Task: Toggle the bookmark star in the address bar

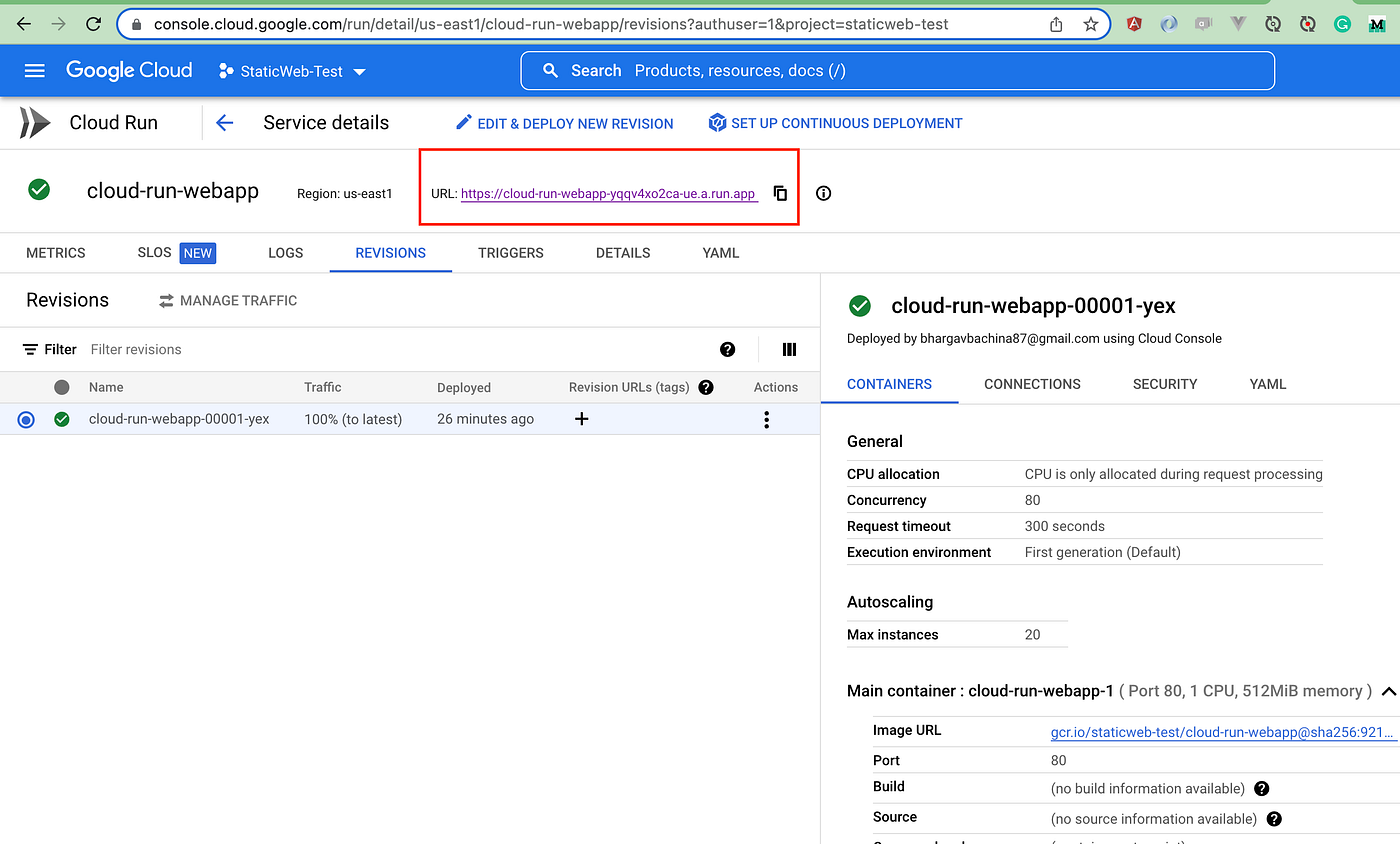Action: [x=1090, y=23]
